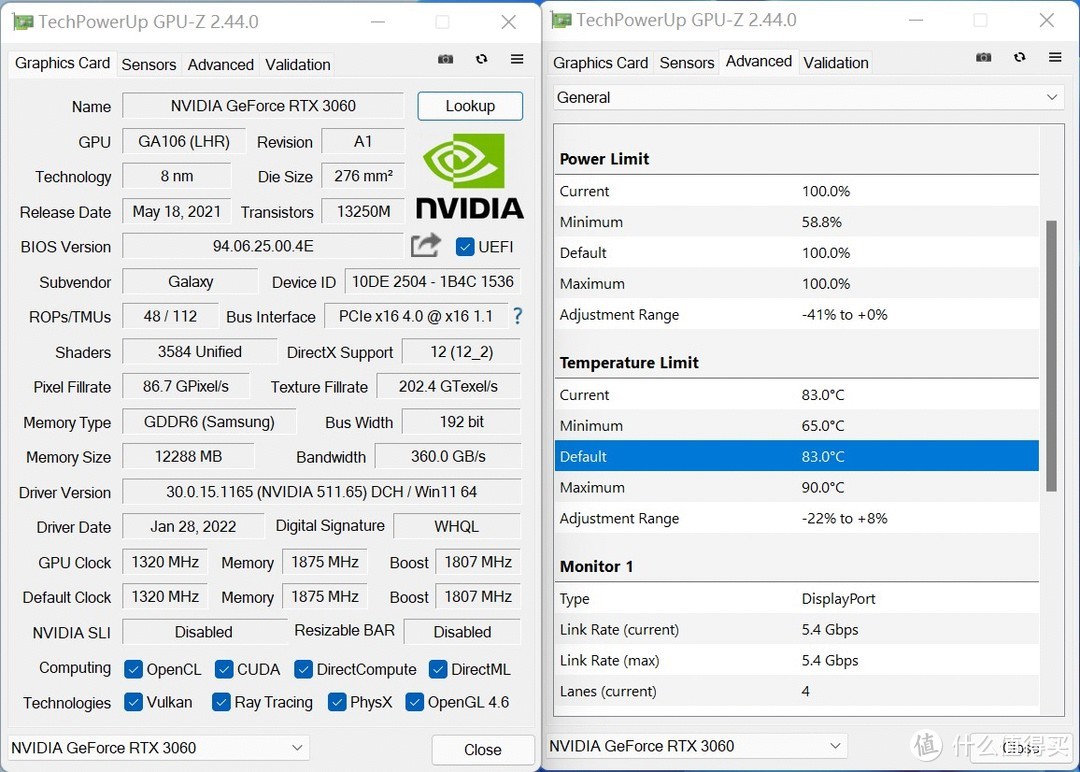Select Link Rate (current) row
This screenshot has height=772, width=1080.
pos(796,629)
